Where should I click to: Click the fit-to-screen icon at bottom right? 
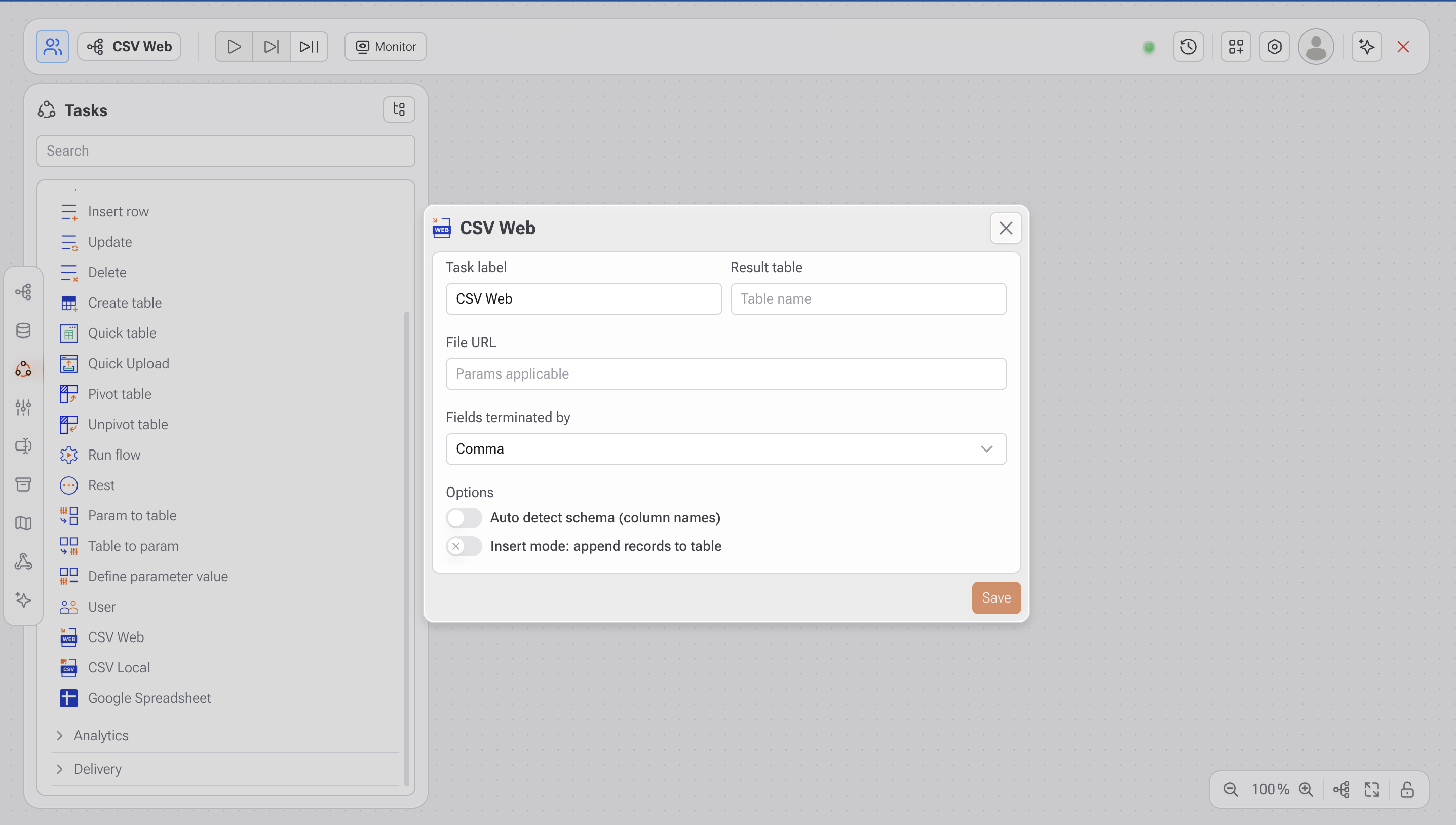pyautogui.click(x=1371, y=790)
